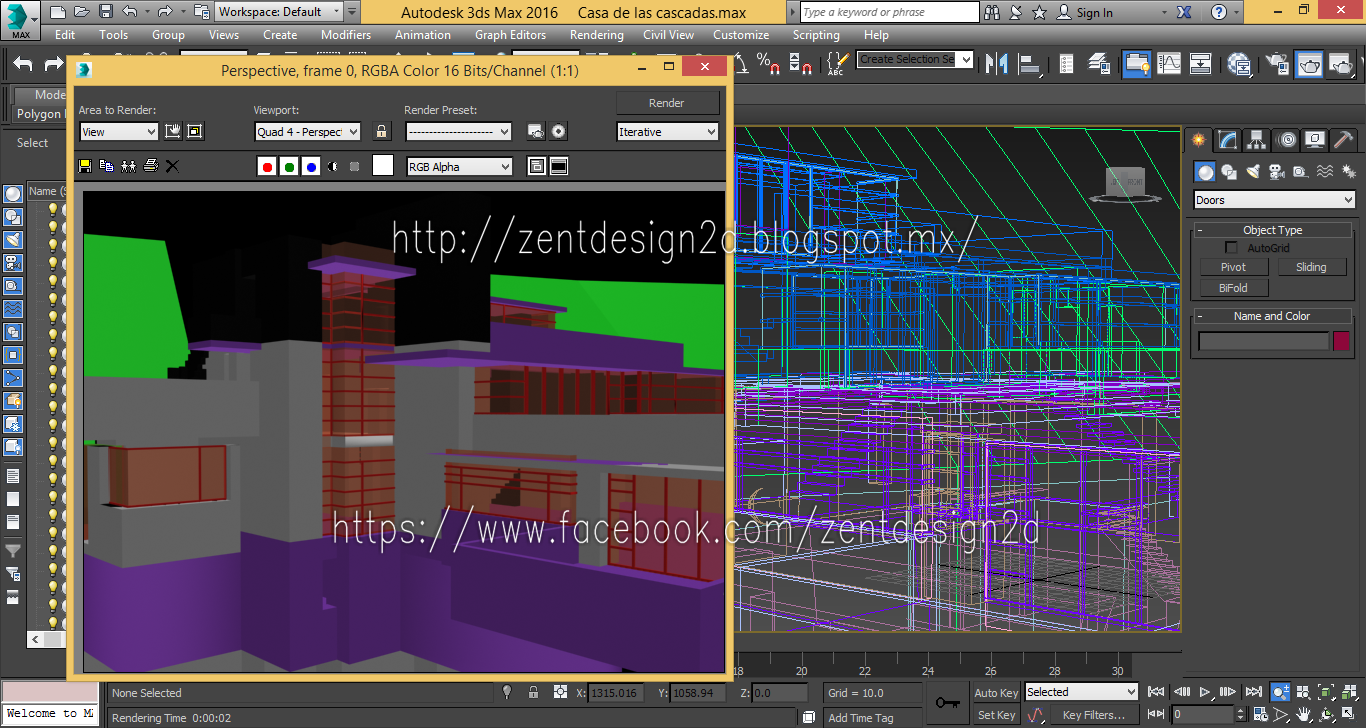Open the Rendering menu
1366x728 pixels.
[x=597, y=34]
